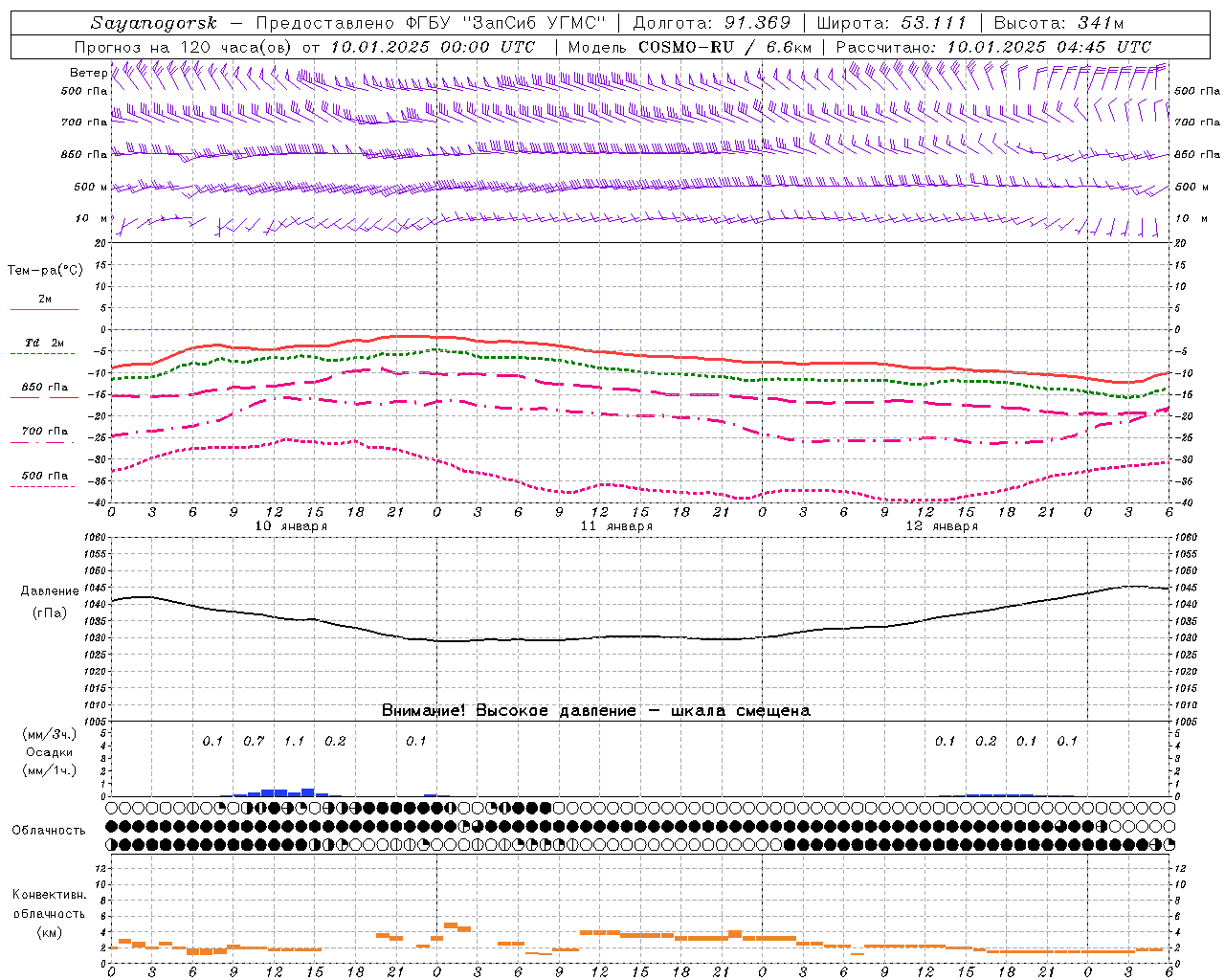Click 'Предоставлено ФГБУ "ЗапСиб УГМС"' provider text
This screenshot has width=1225, height=980.
[x=431, y=23]
